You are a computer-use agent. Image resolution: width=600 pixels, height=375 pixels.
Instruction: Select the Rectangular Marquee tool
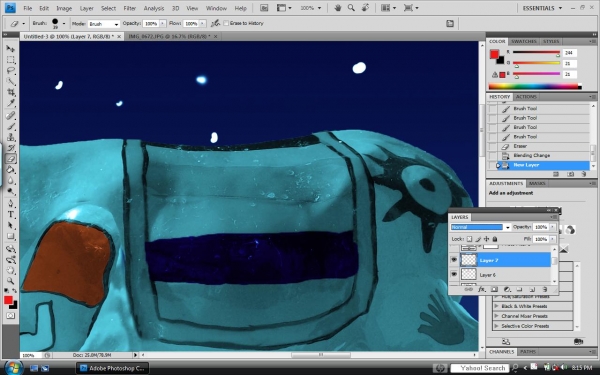(10, 60)
